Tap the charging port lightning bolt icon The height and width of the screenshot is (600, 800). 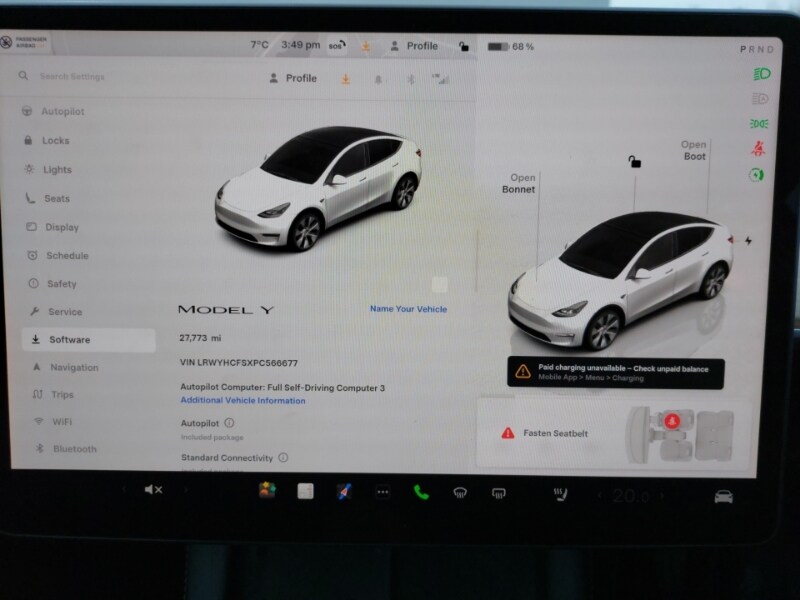click(746, 240)
